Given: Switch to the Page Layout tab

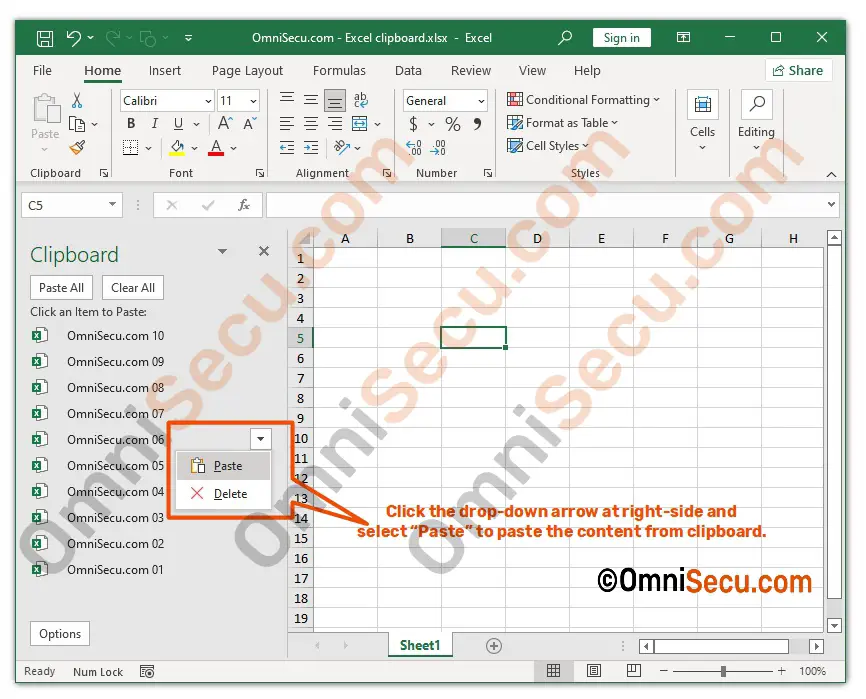Looking at the screenshot, I should (247, 71).
